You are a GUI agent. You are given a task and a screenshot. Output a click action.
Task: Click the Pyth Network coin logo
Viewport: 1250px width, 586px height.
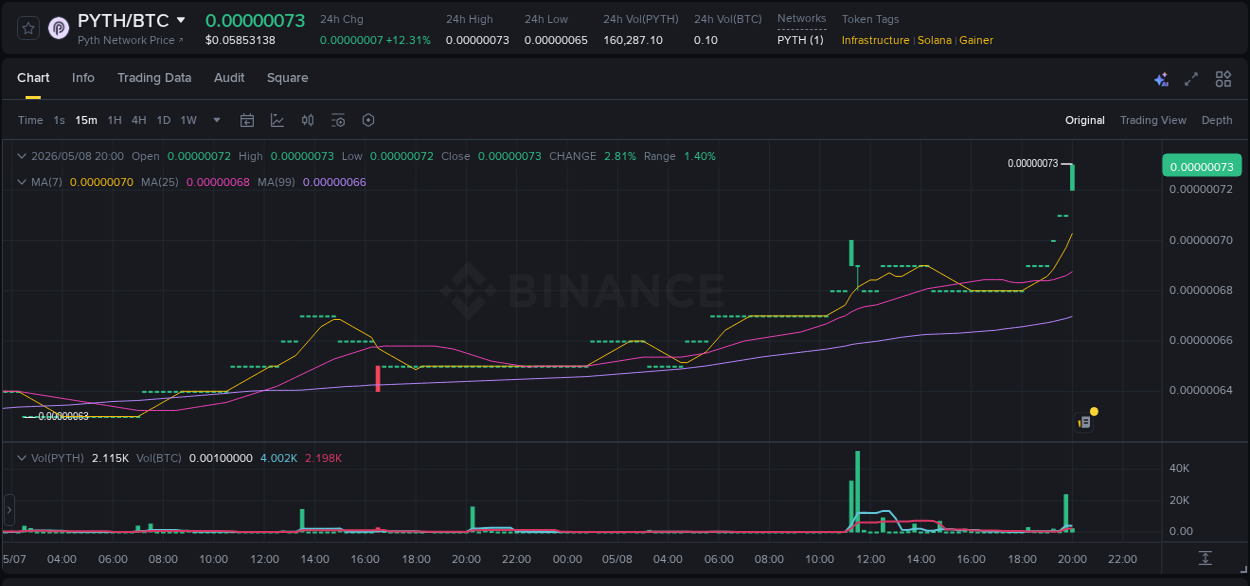[59, 28]
